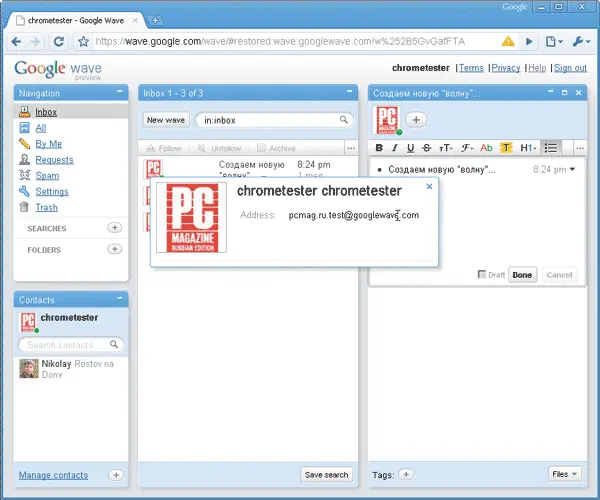
Task: Open the Inbox navigation item
Action: tap(46, 112)
